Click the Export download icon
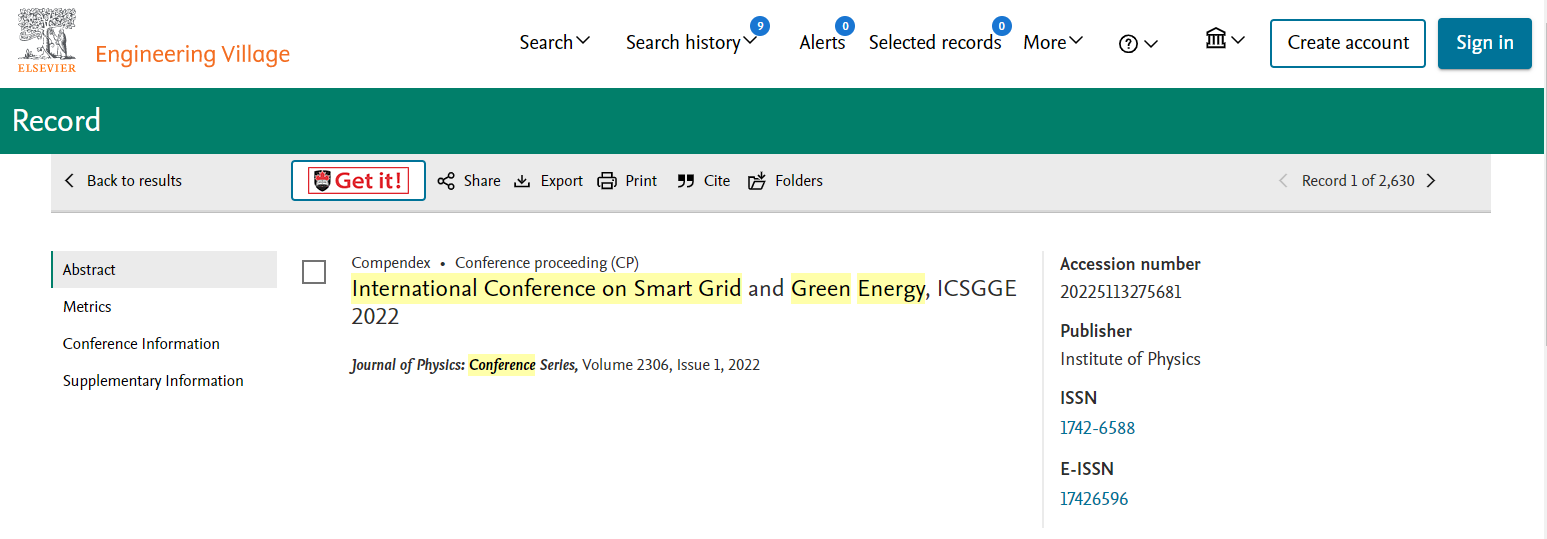The height and width of the screenshot is (539, 1547). point(522,181)
